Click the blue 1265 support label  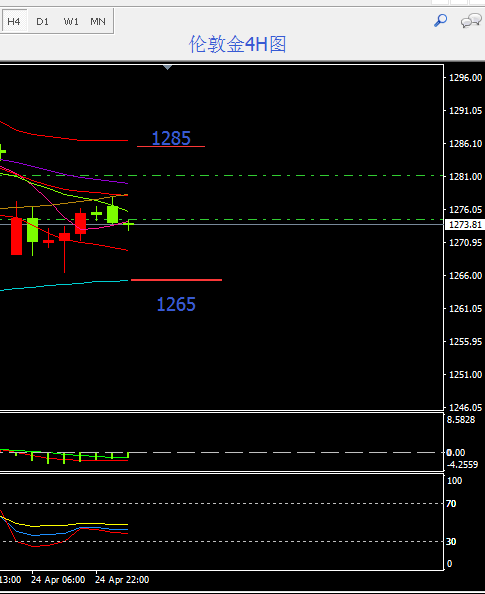tap(176, 304)
